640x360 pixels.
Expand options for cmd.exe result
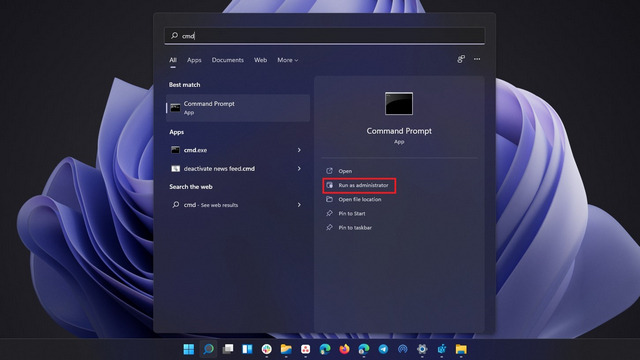point(299,150)
